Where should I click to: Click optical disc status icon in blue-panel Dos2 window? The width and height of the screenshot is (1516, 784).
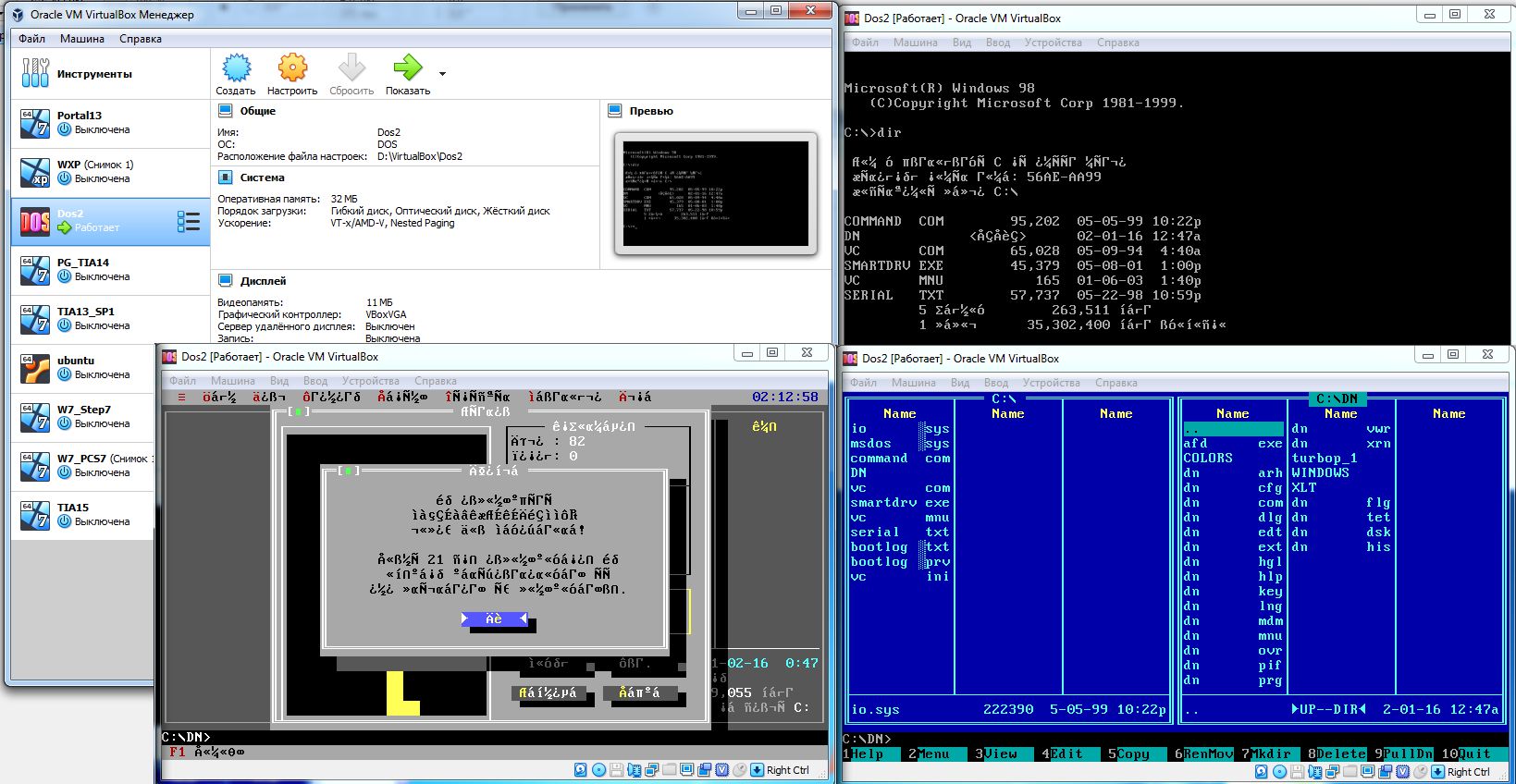click(x=1279, y=772)
